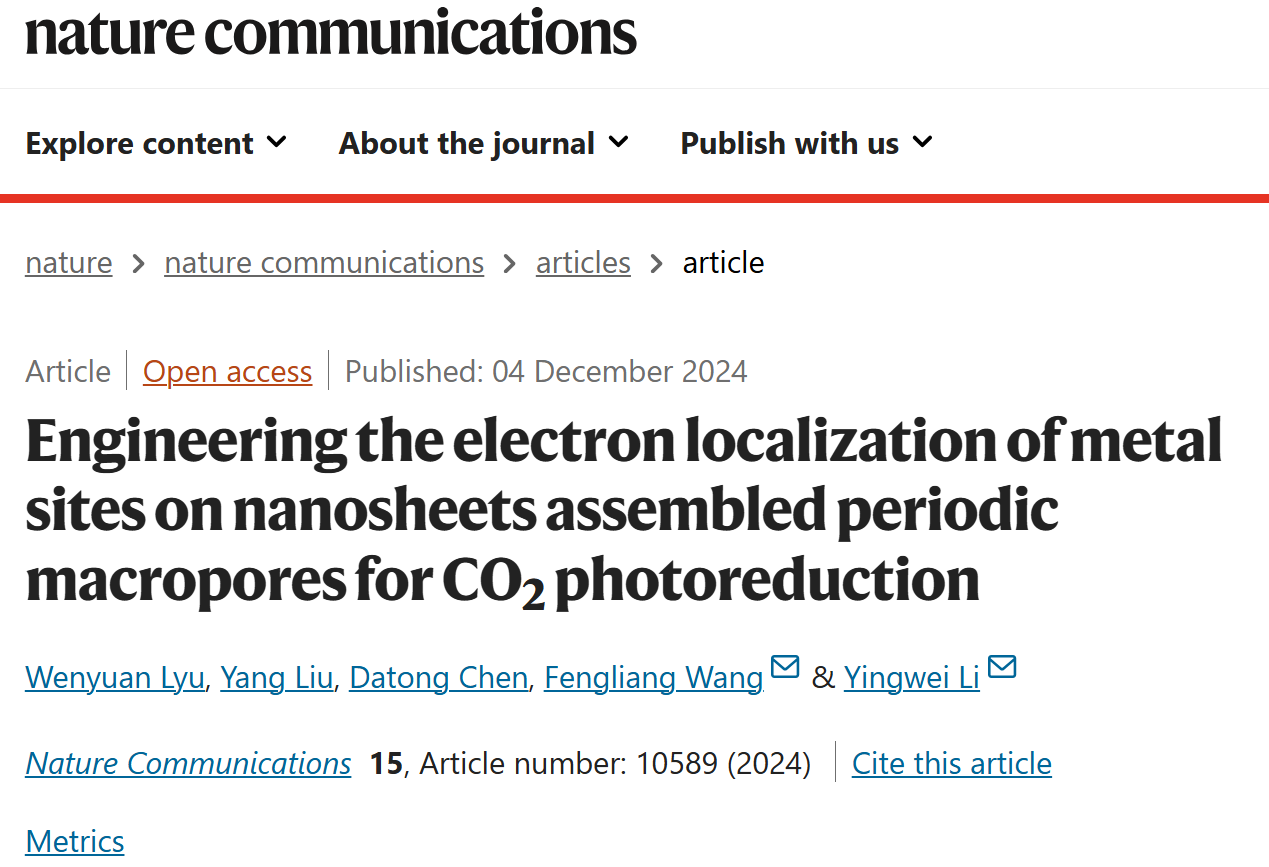Click the italic Nature Communications journal link
Viewport: 1269px width, 867px height.
(188, 763)
